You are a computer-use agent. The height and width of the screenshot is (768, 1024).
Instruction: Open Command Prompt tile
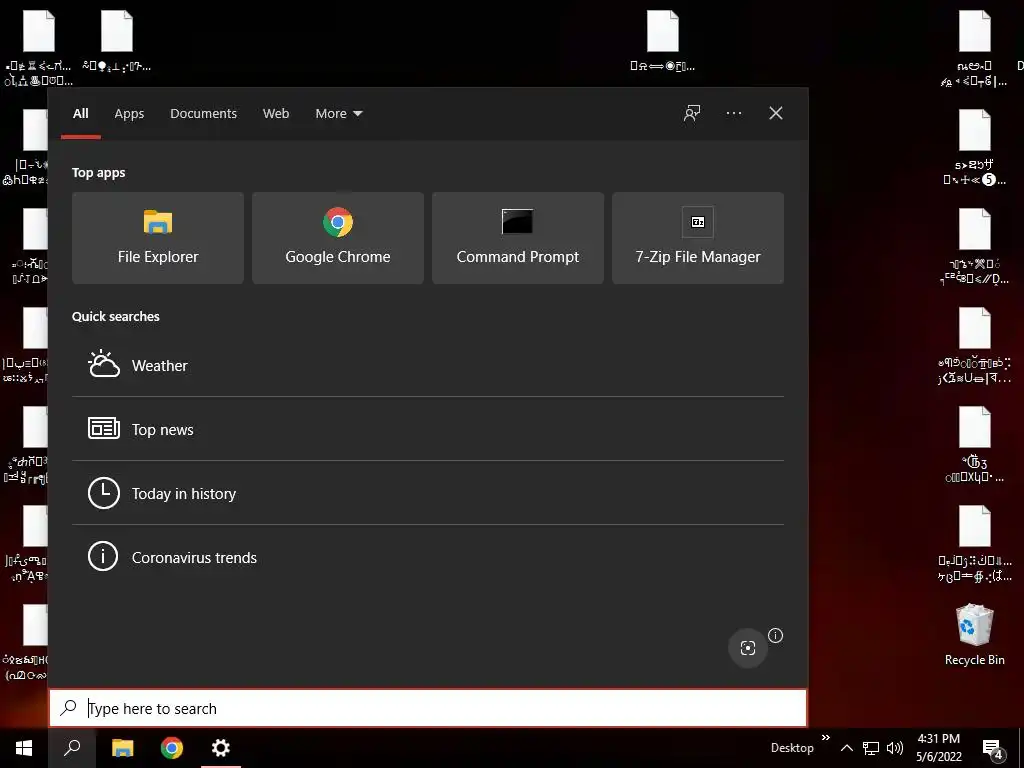518,238
